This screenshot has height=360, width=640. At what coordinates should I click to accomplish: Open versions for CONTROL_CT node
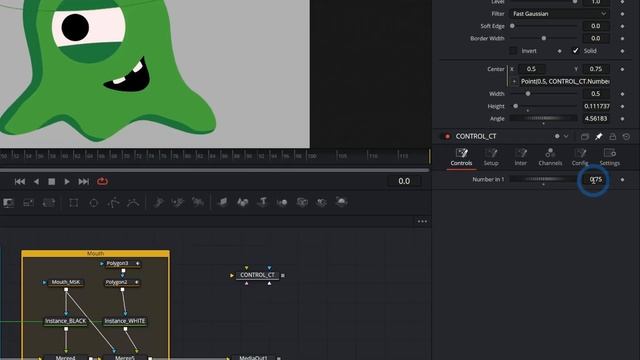[x=585, y=136]
